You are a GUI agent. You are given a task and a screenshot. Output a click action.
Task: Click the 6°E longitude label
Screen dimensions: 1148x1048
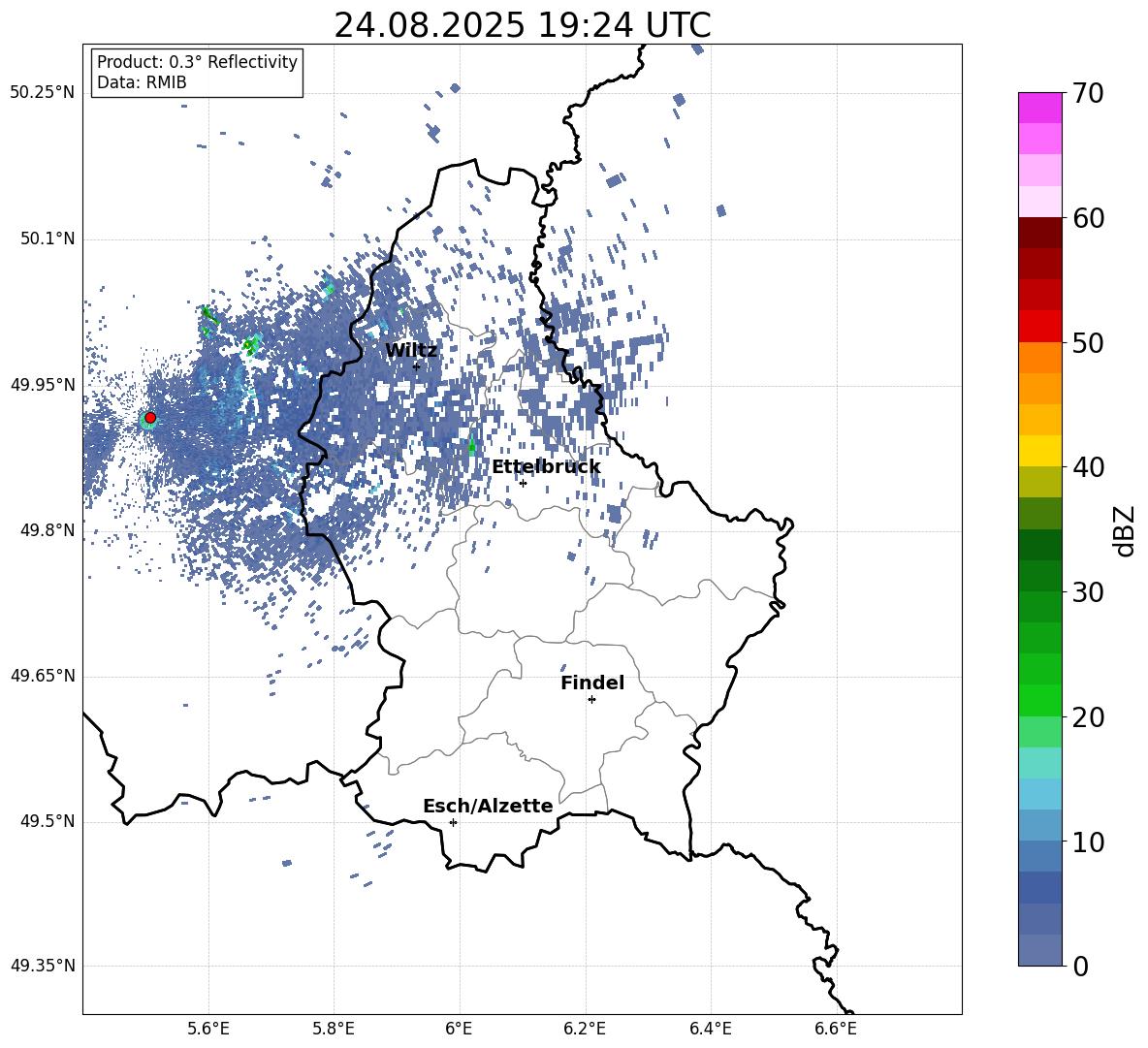pos(459,1029)
